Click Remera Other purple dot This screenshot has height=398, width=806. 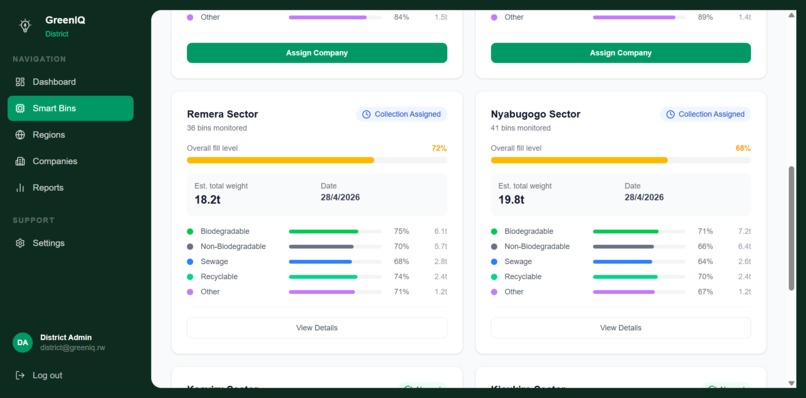pyautogui.click(x=190, y=292)
